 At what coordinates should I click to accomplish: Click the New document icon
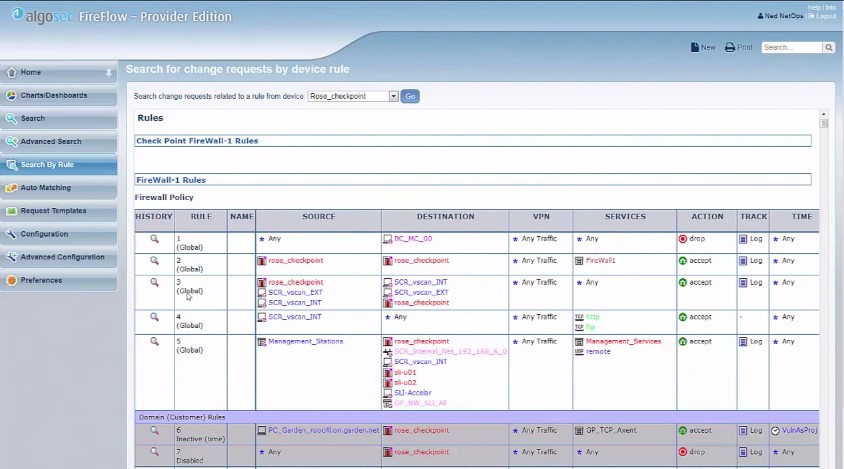click(x=695, y=47)
